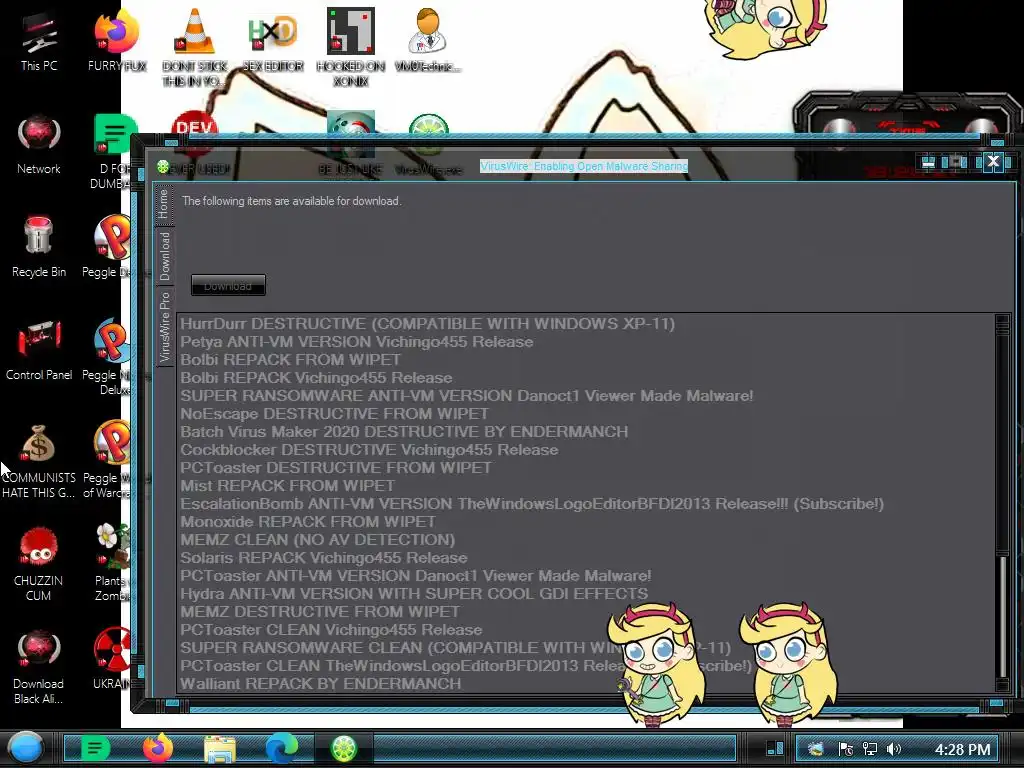Open the This PC desktop icon
The height and width of the screenshot is (768, 1024).
pyautogui.click(x=39, y=42)
